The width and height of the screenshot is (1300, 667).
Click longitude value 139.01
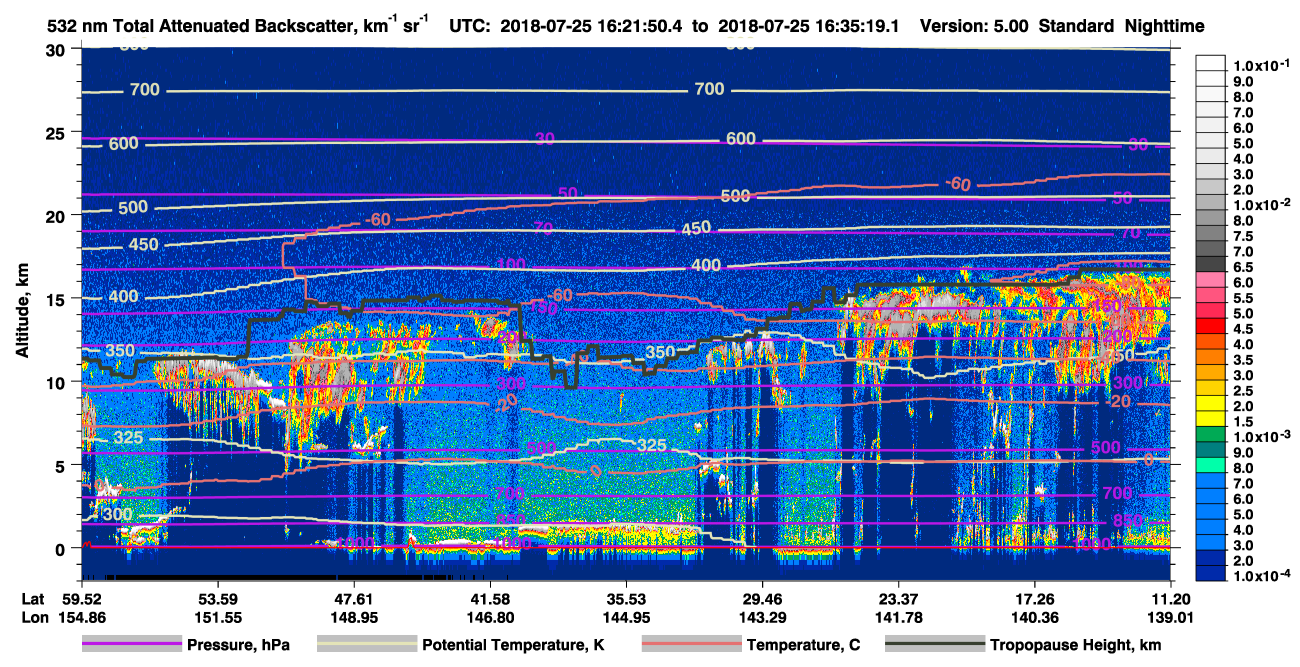pos(1170,618)
